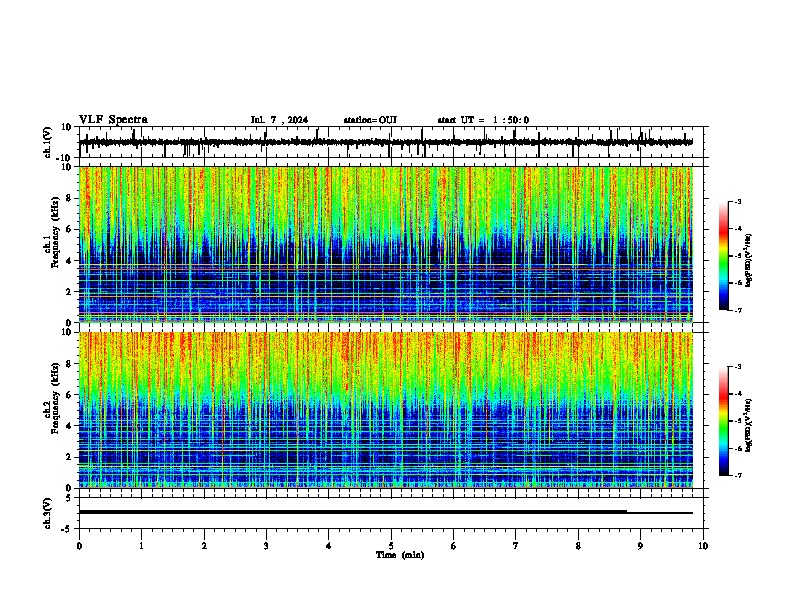792x612 pixels.
Task: Click the time axis tick label "2"
Action: (204, 546)
